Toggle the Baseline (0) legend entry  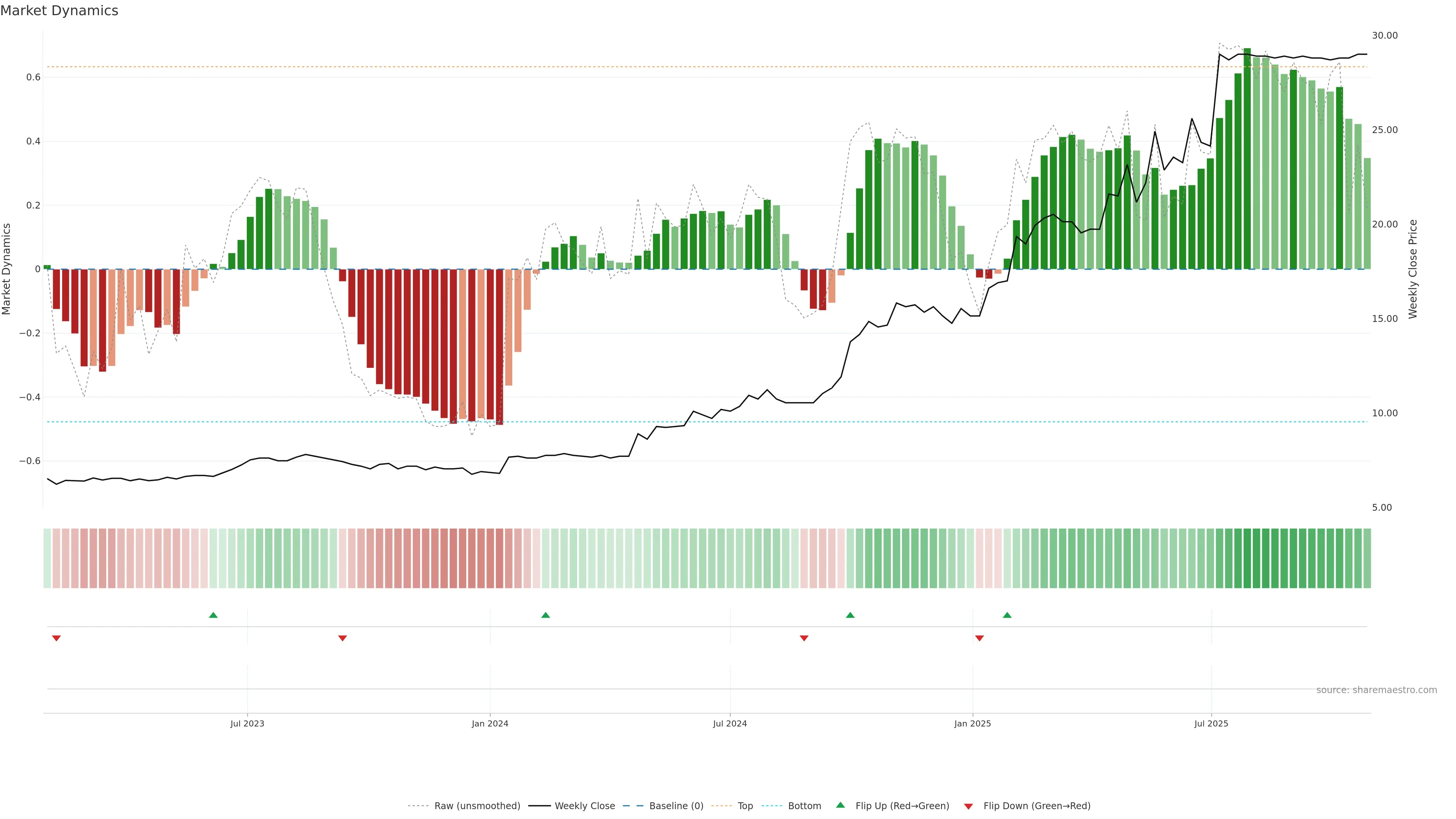[676, 806]
